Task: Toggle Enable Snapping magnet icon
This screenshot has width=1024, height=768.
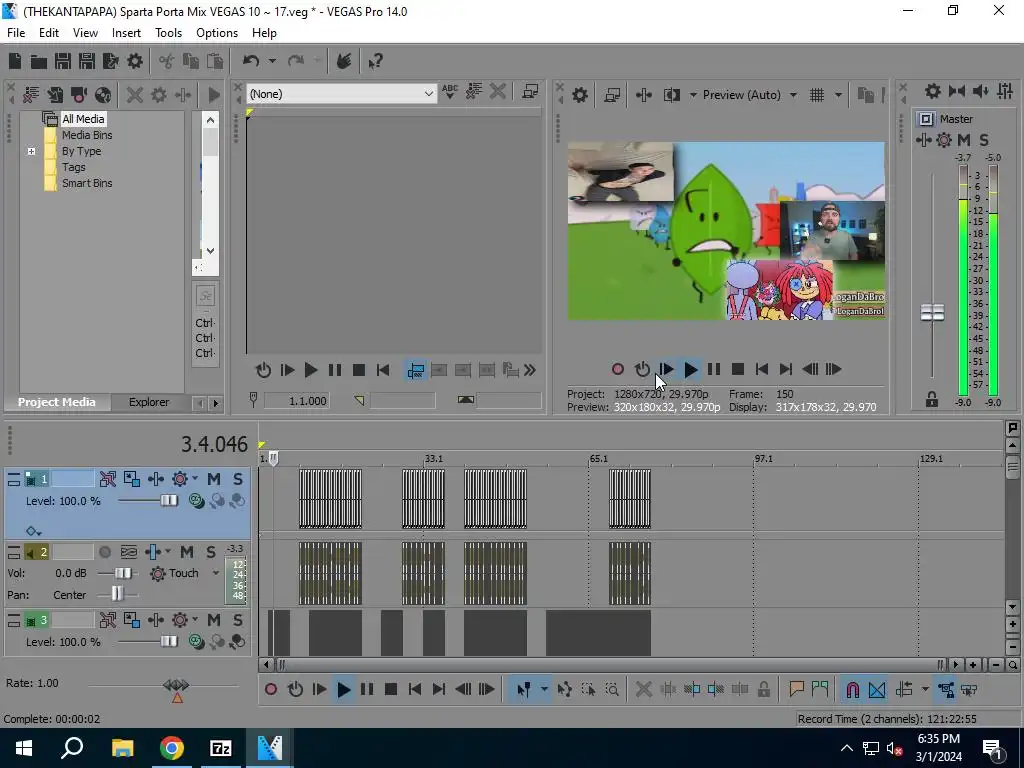Action: click(853, 689)
